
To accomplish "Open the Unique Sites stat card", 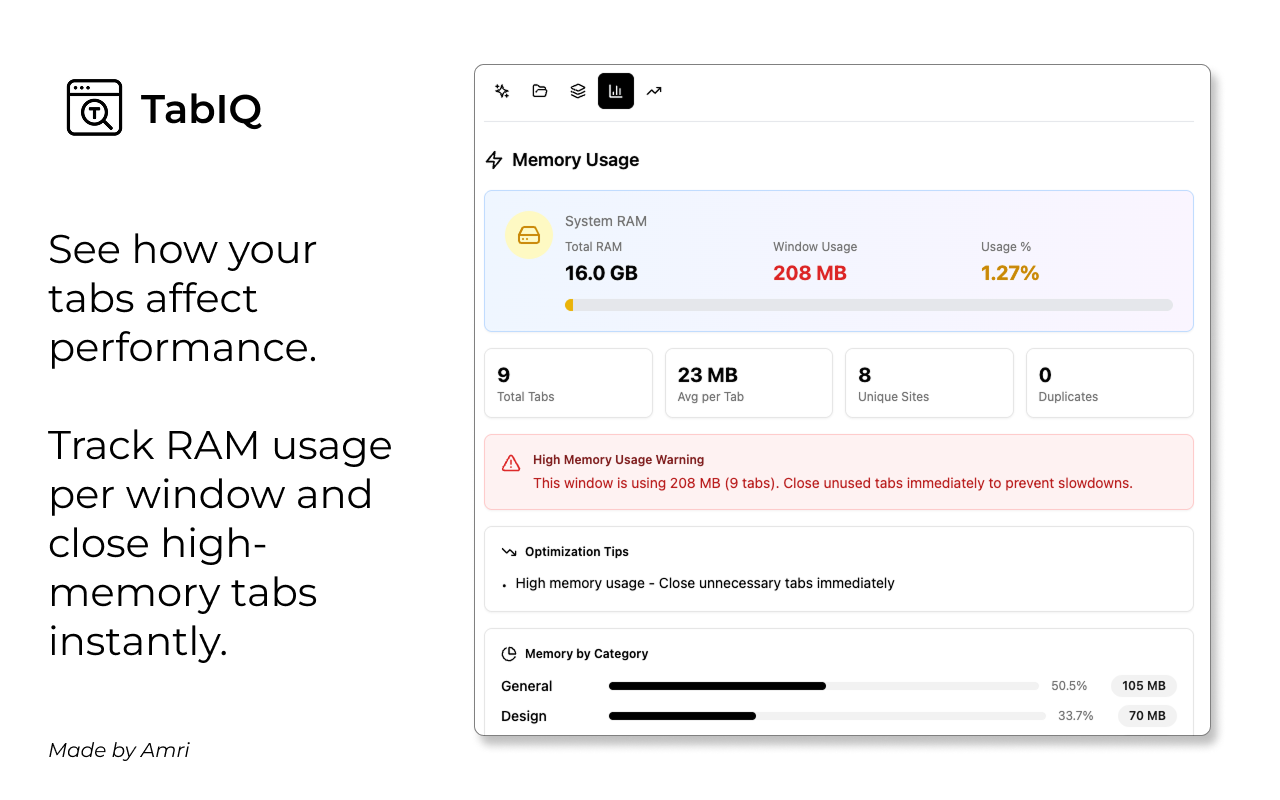I will pyautogui.click(x=929, y=383).
